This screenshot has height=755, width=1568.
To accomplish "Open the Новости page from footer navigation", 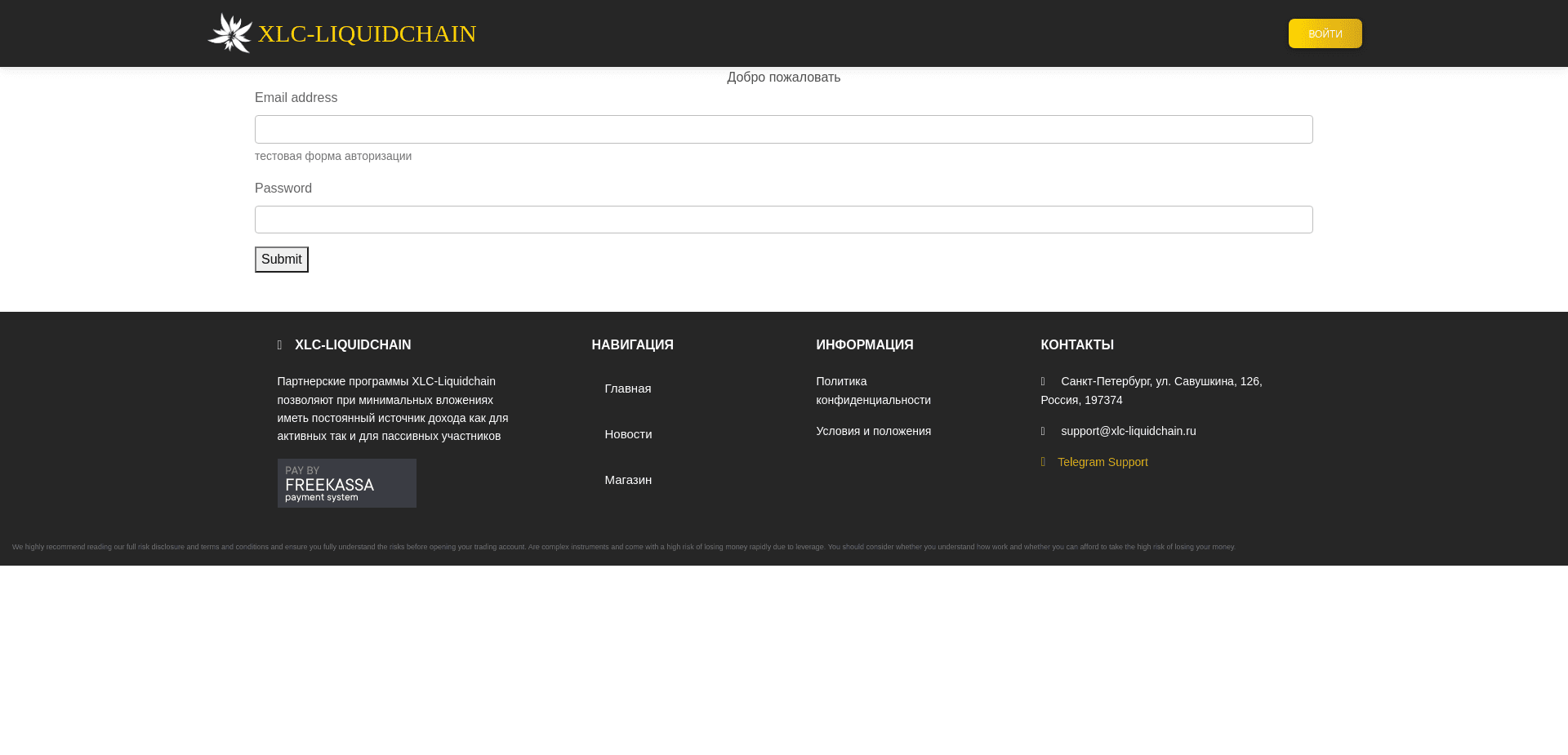I will pyautogui.click(x=628, y=434).
